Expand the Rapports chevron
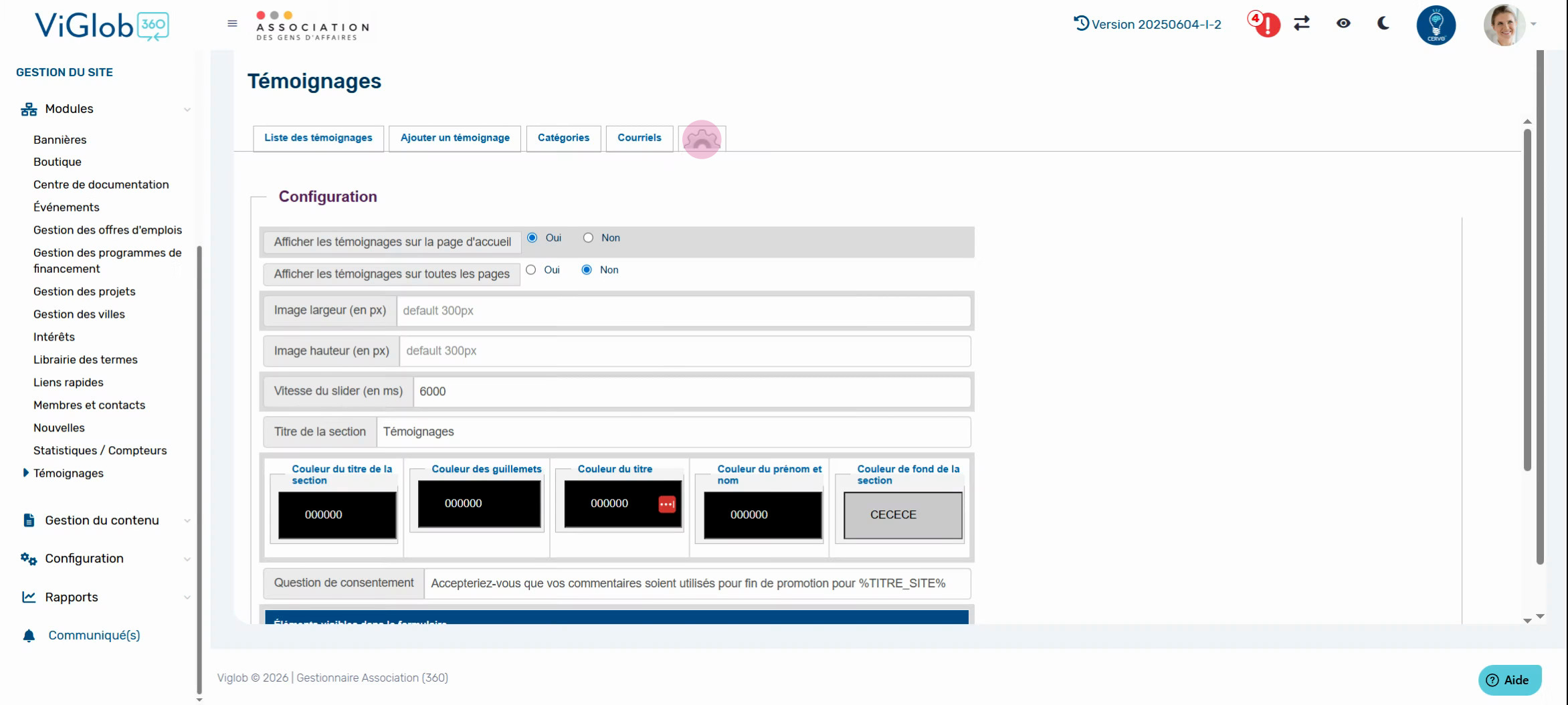The height and width of the screenshot is (705, 1568). pos(187,597)
